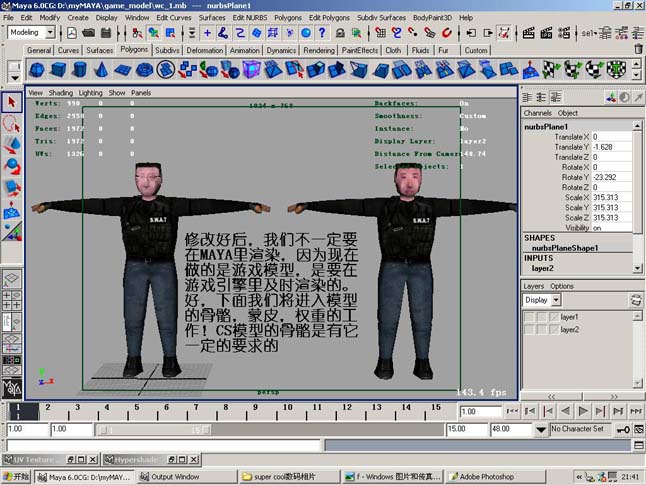646x485 pixels.
Task: Toggle first channel box layout icon
Action: pos(527,97)
